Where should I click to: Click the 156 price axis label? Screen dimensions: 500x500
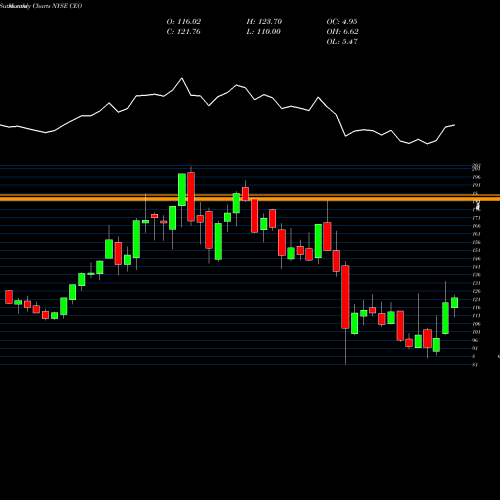(x=476, y=242)
